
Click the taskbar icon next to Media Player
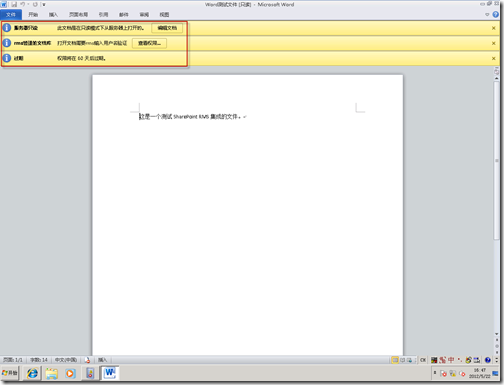click(x=90, y=373)
